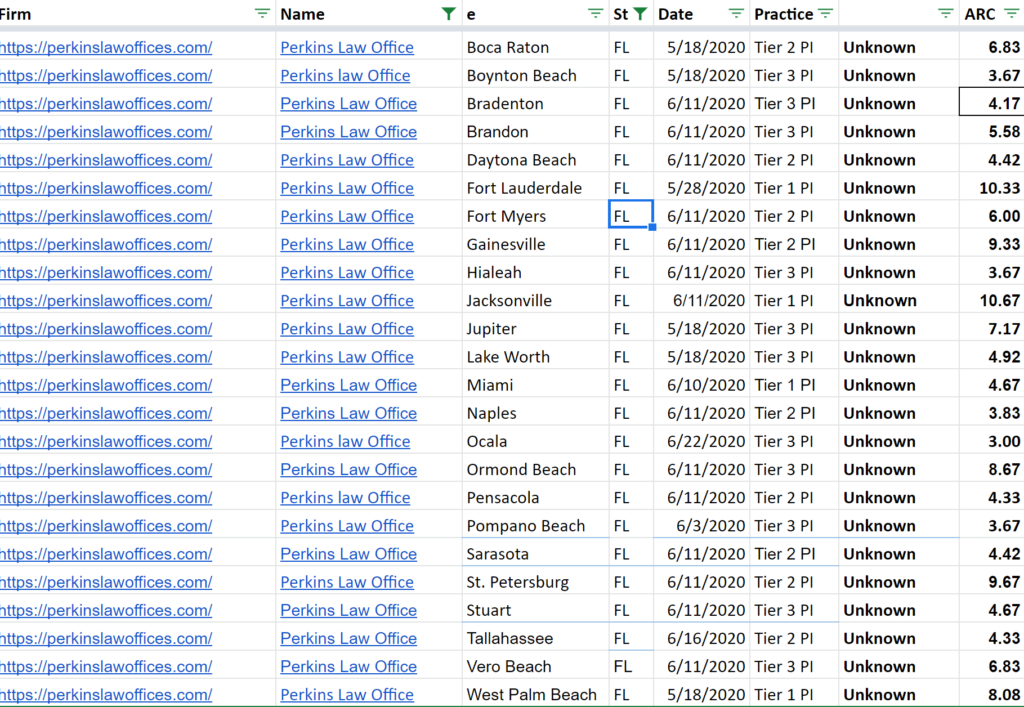Select the ARC value 9.67
The width and height of the screenshot is (1024, 707).
click(x=992, y=582)
